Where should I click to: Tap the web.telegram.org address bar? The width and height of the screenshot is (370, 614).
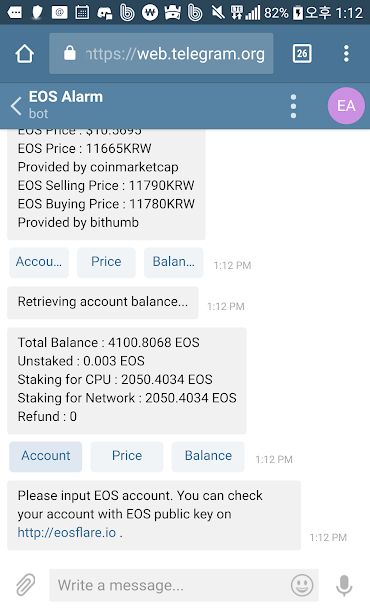161,54
